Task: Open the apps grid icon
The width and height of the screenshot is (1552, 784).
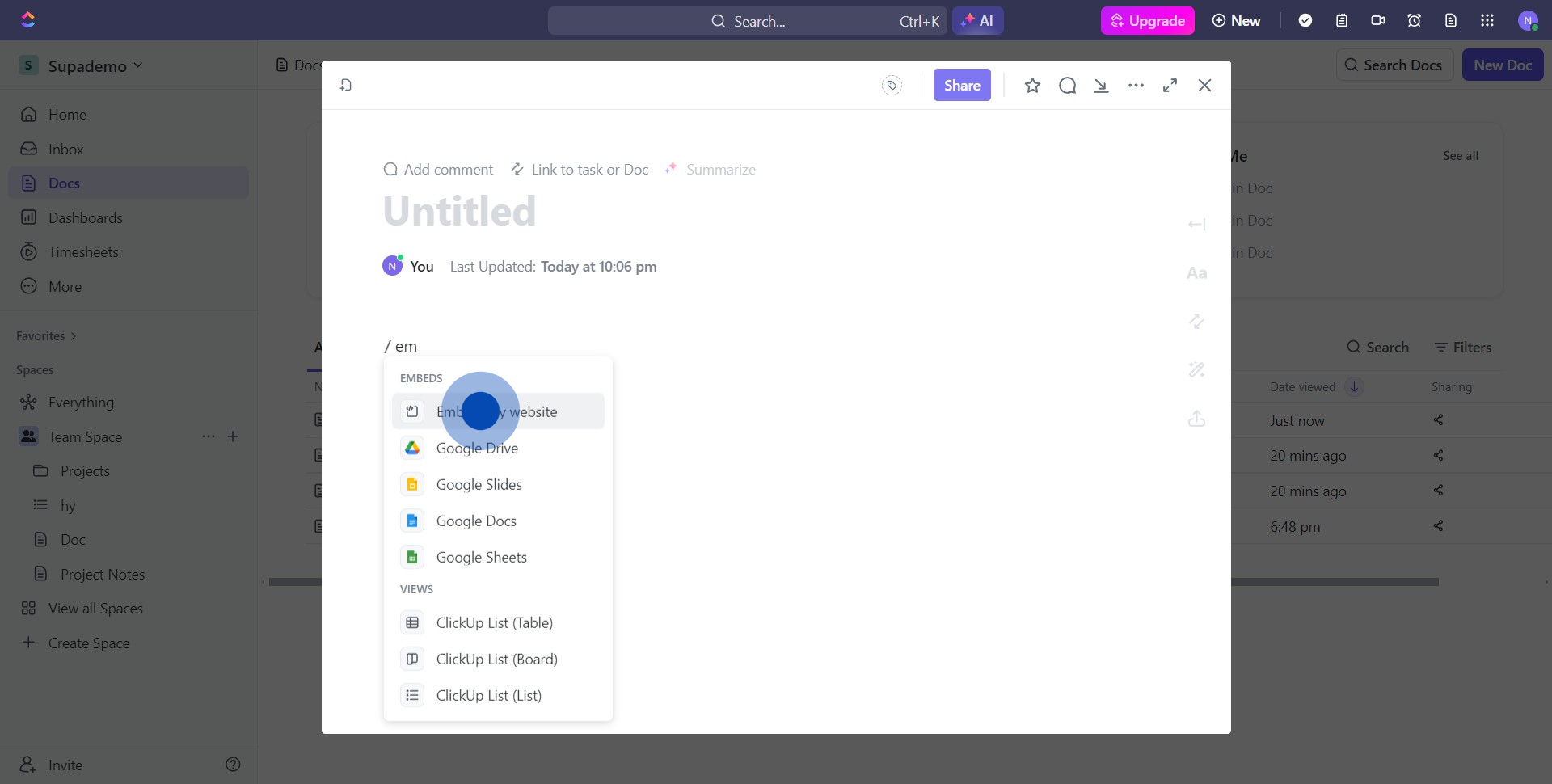Action: click(x=1487, y=21)
